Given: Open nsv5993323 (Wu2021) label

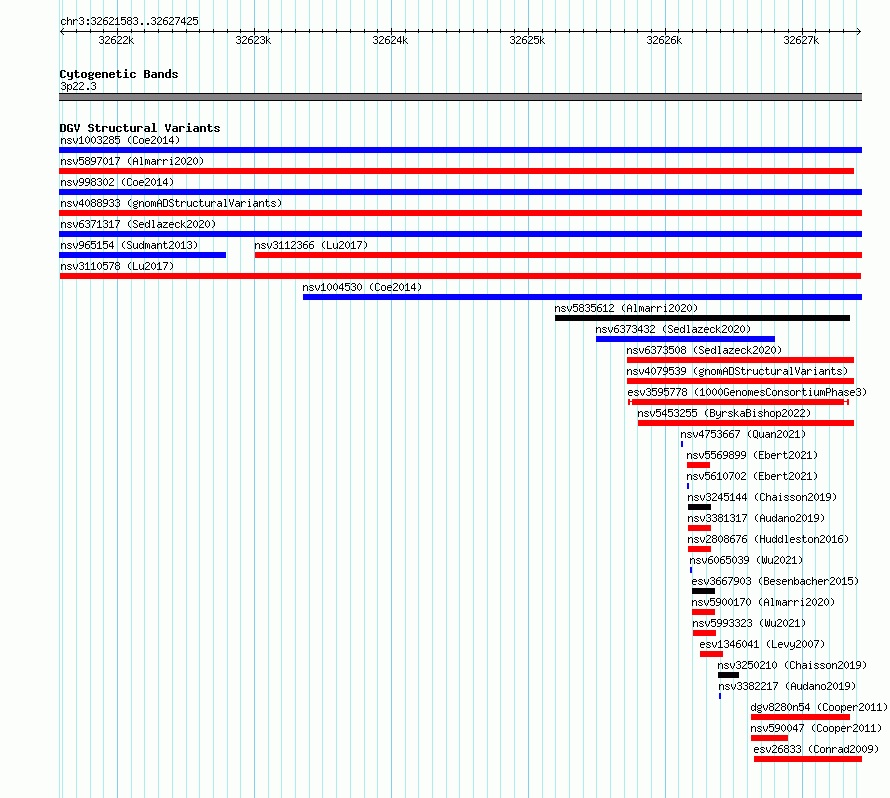Looking at the screenshot, I should coord(749,623).
